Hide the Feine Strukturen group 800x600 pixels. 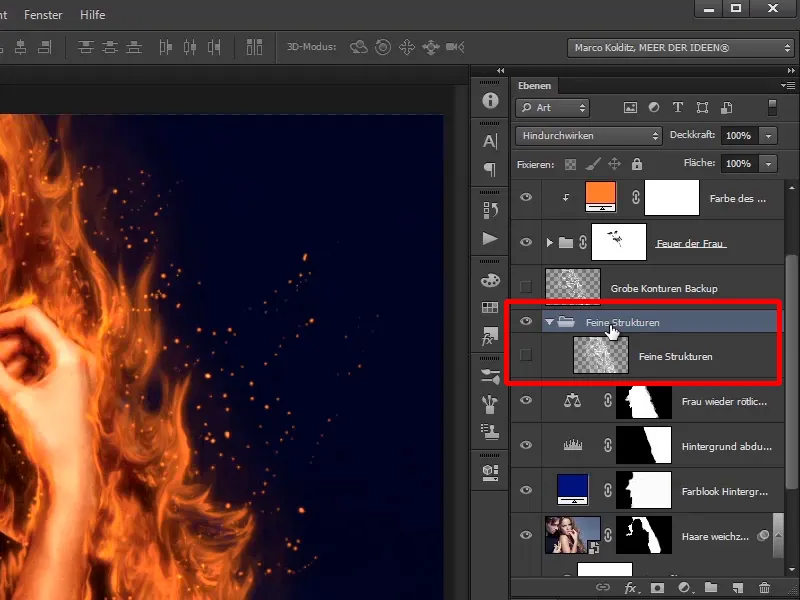pos(526,321)
